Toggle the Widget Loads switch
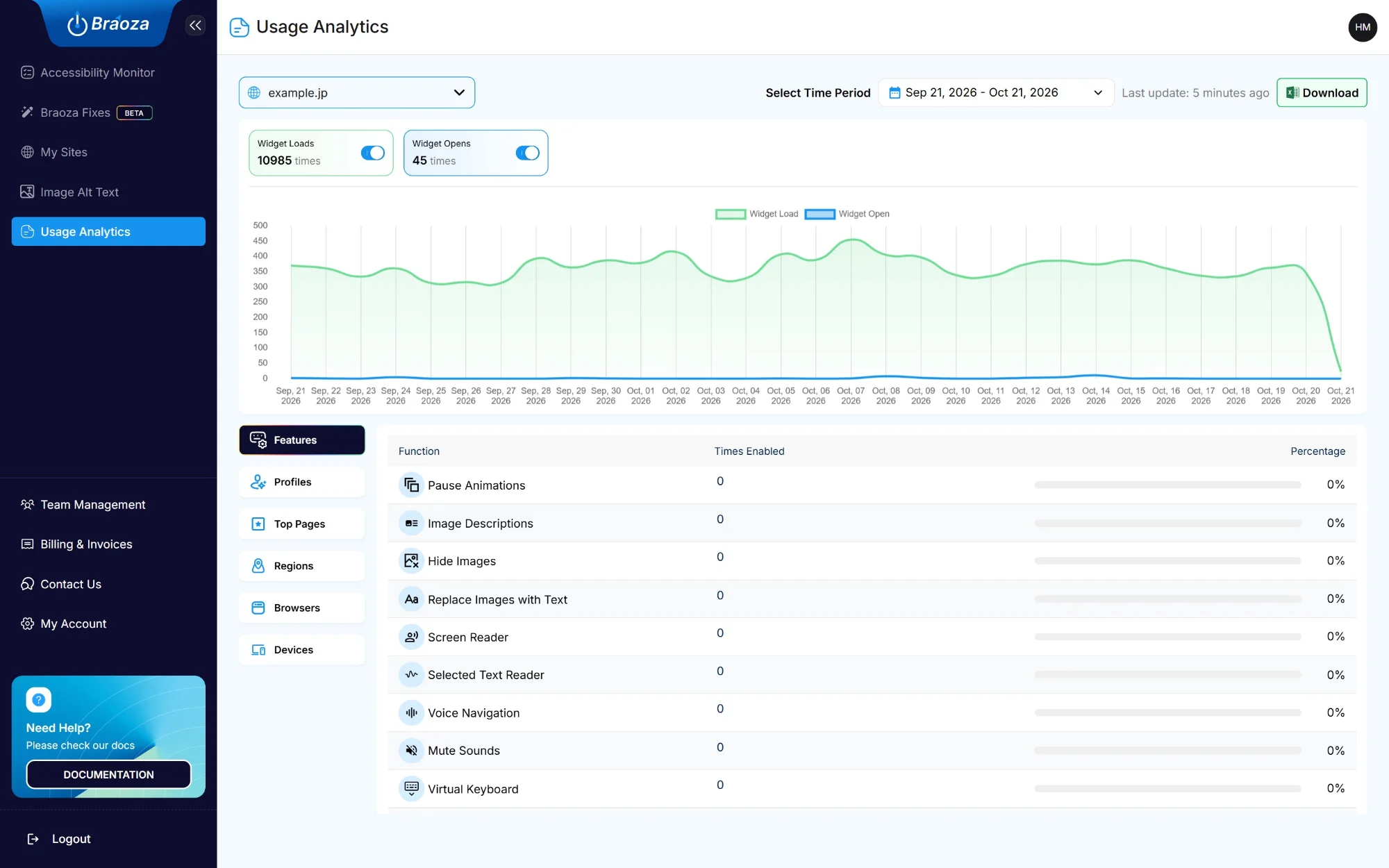The width and height of the screenshot is (1389, 868). [x=373, y=153]
